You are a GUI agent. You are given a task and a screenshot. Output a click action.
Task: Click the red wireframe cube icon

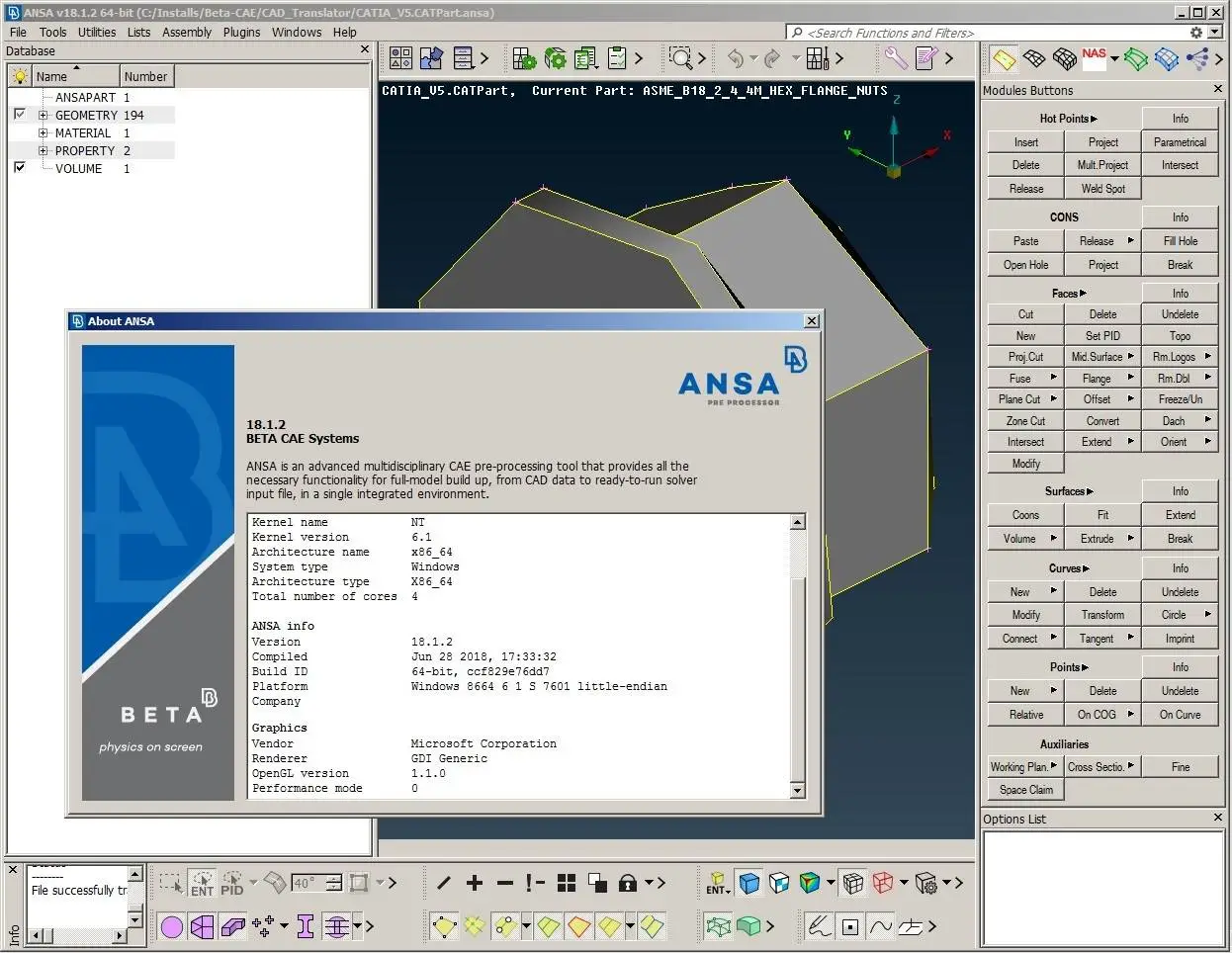pos(883,883)
